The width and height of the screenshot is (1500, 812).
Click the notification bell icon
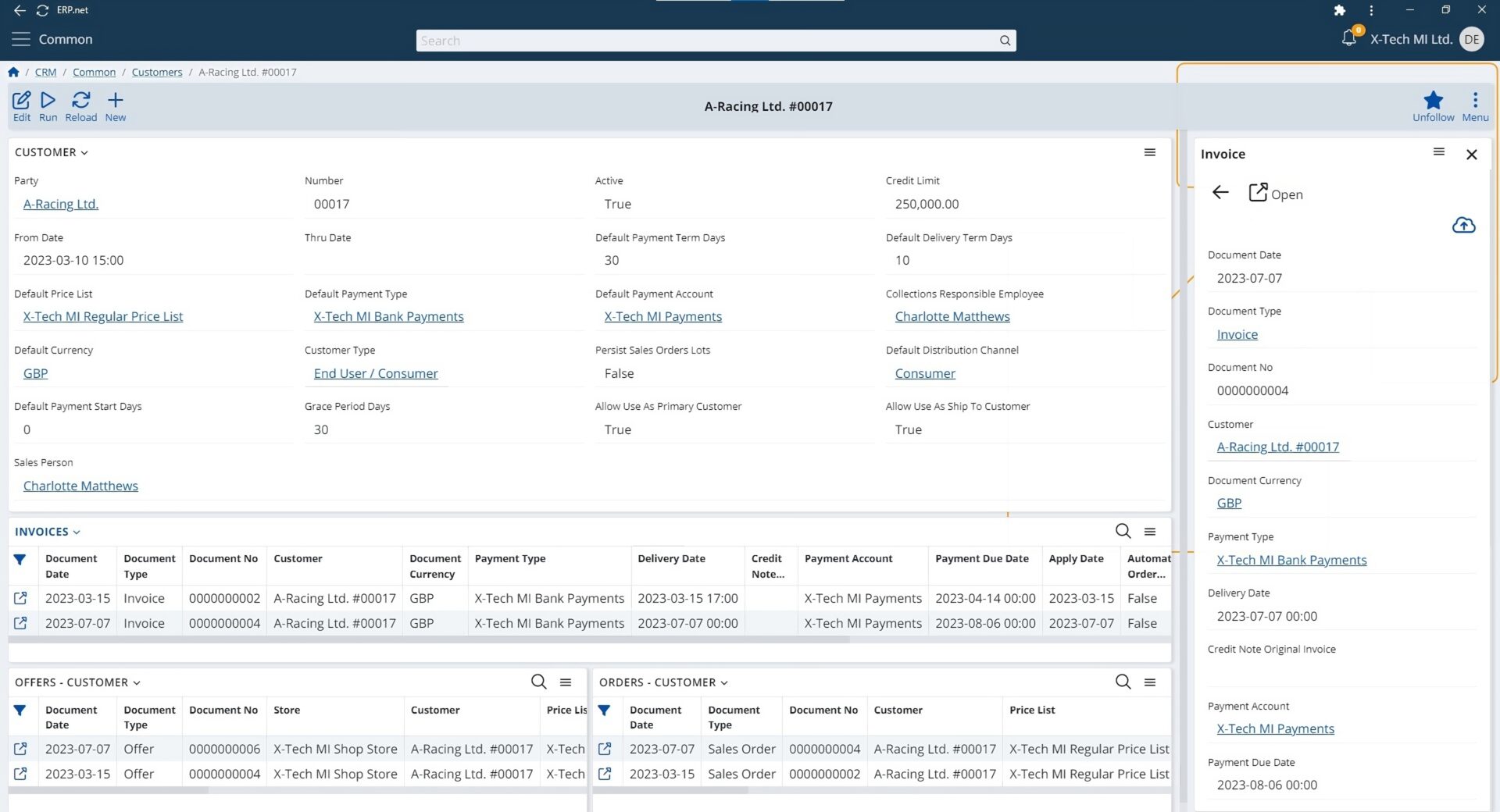pyautogui.click(x=1348, y=39)
